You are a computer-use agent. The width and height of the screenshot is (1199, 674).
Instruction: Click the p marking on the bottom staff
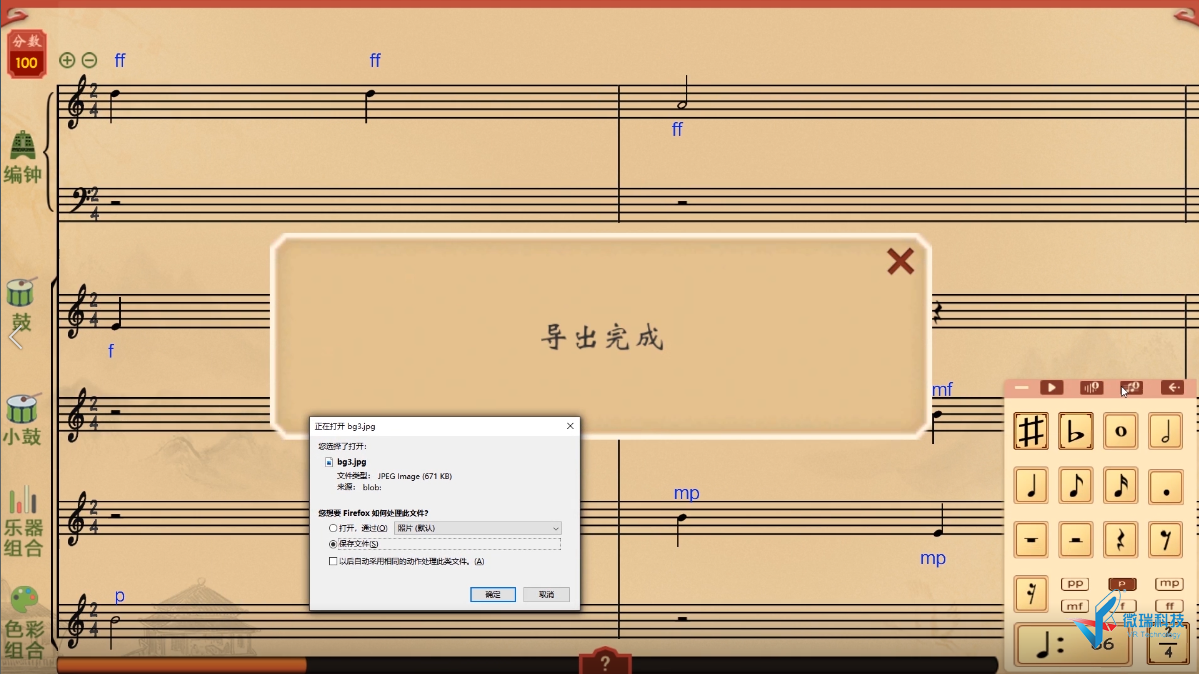click(x=119, y=596)
